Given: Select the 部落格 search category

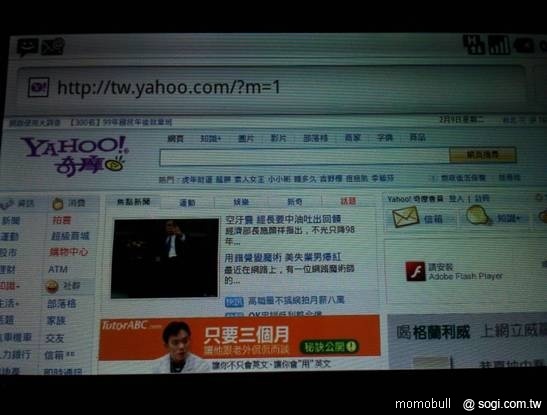Looking at the screenshot, I should 315,138.
